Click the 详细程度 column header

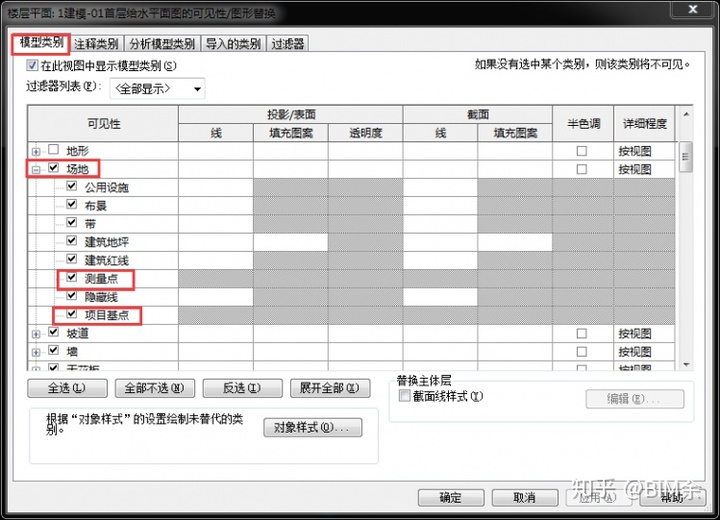pos(644,124)
